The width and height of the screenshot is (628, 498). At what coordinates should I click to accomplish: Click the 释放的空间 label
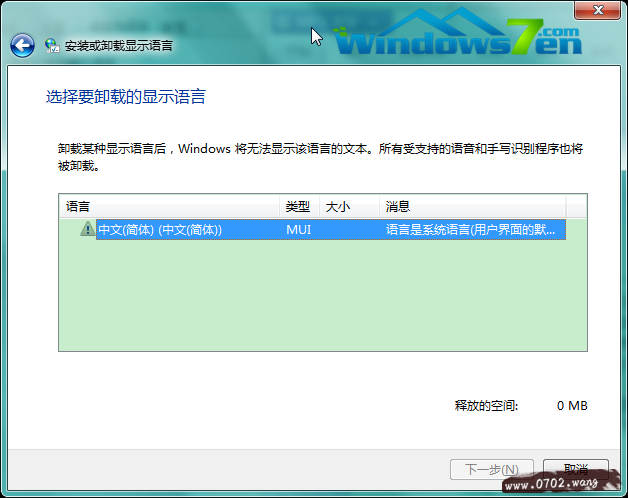point(486,405)
